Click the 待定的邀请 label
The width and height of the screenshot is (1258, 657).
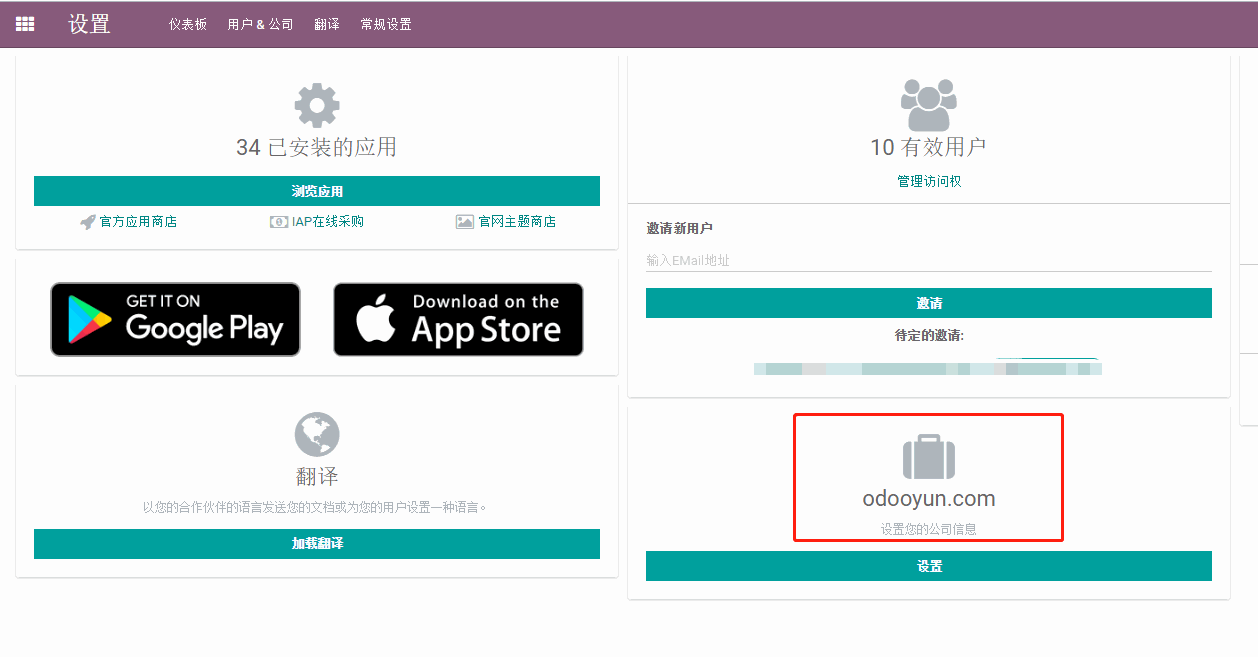point(929,336)
